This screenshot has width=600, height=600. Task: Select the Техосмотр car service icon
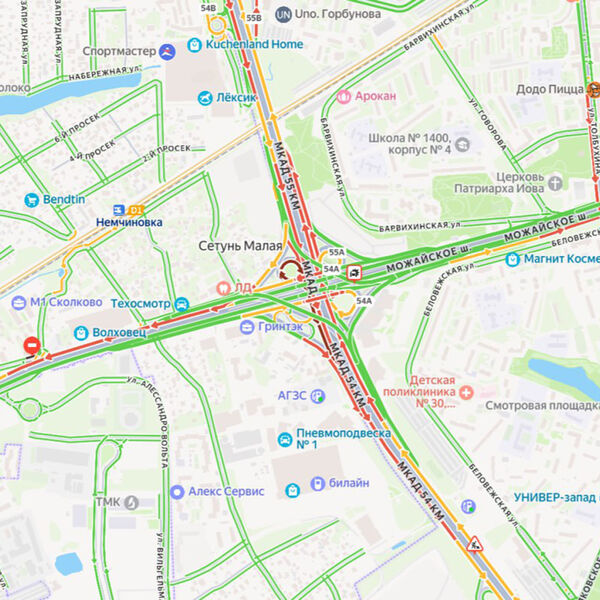(x=181, y=304)
